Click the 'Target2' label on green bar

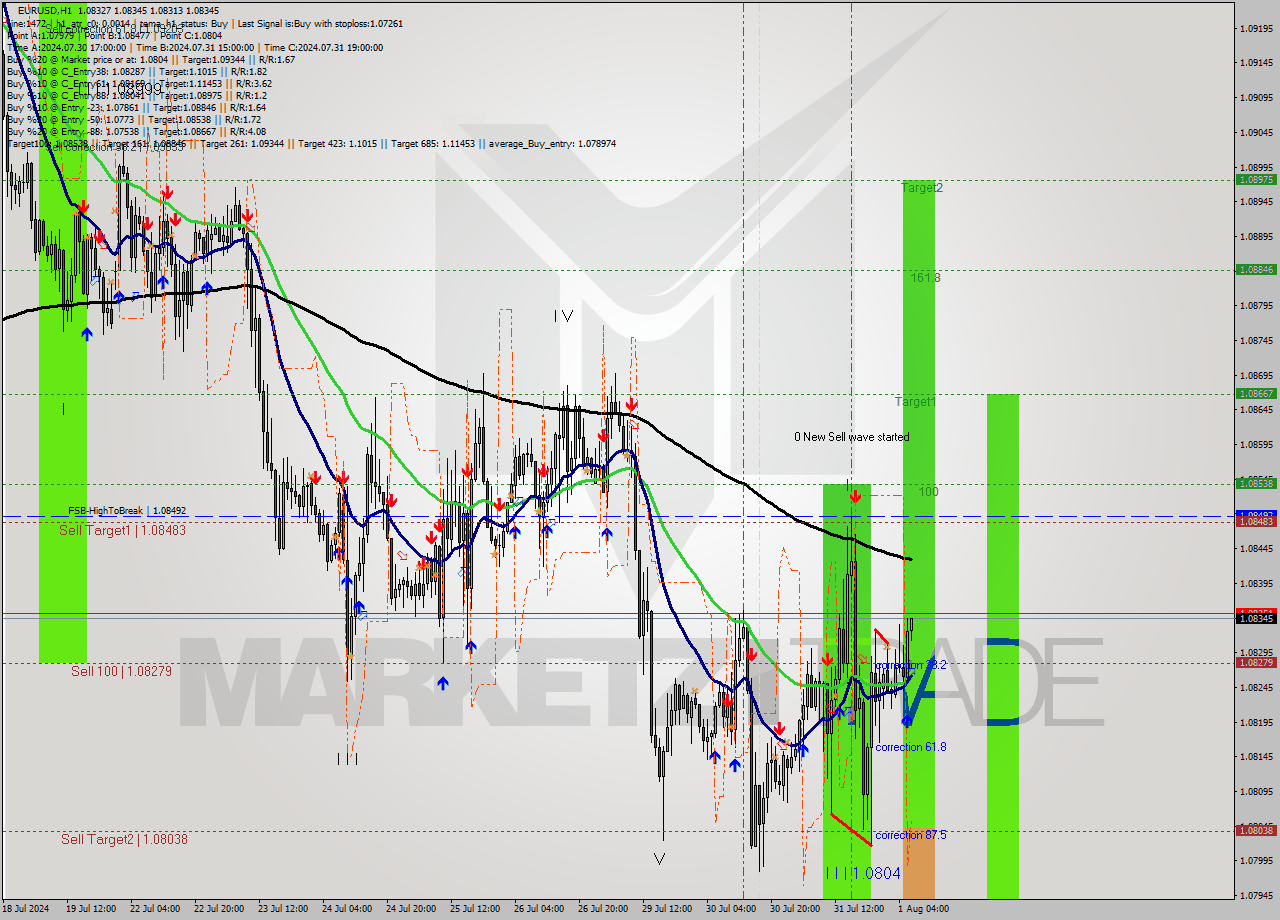coord(922,187)
